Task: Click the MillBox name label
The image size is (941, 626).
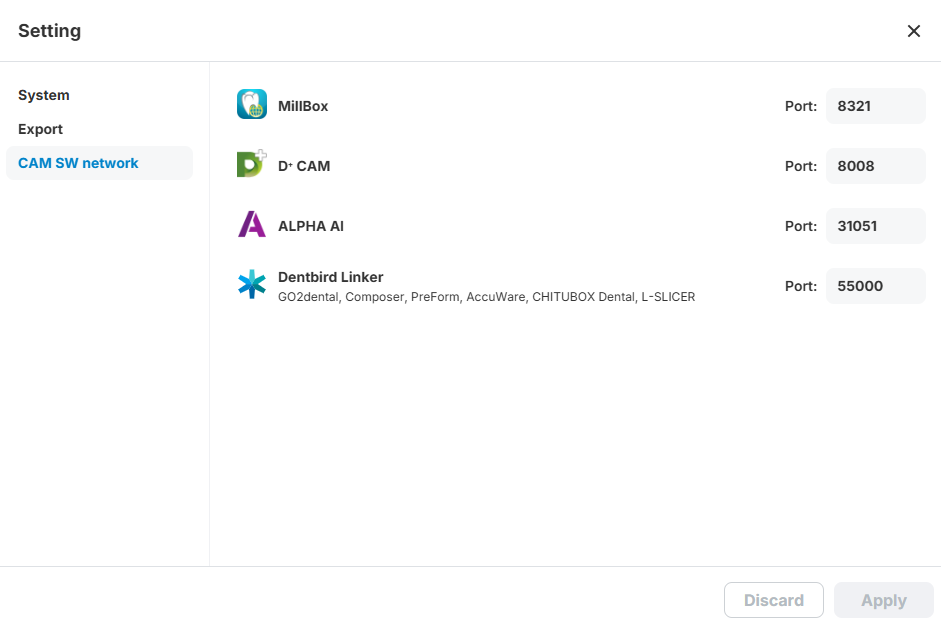Action: pos(303,106)
